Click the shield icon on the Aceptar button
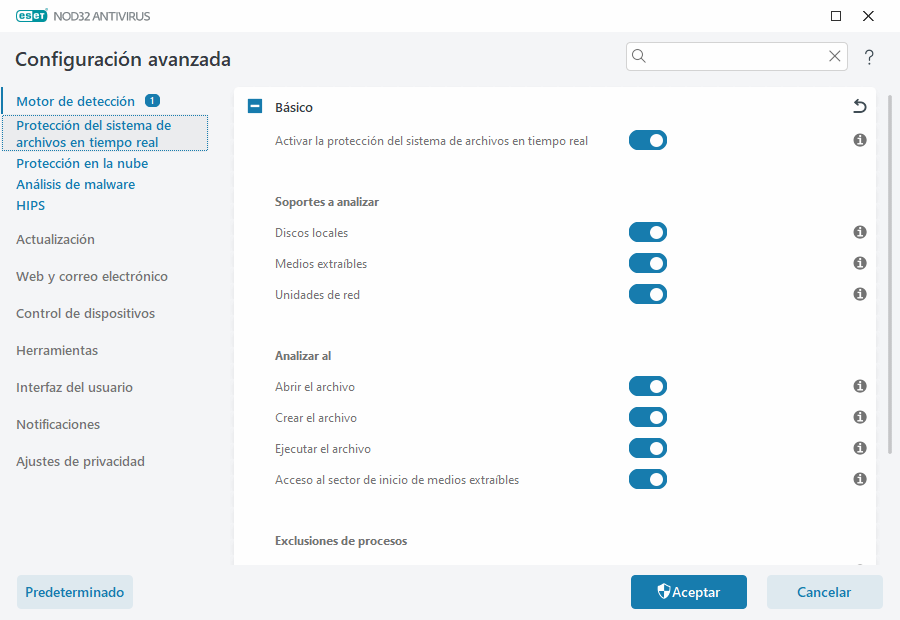The height and width of the screenshot is (620, 900). pyautogui.click(x=661, y=591)
